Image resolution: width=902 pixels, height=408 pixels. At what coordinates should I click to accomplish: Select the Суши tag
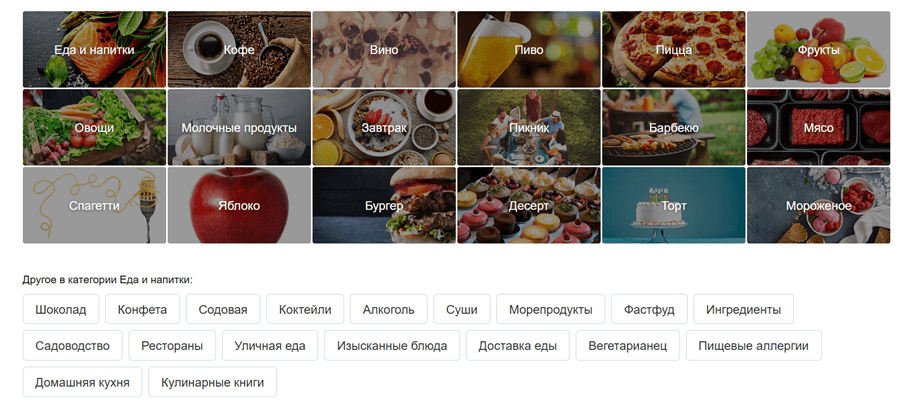tap(462, 309)
